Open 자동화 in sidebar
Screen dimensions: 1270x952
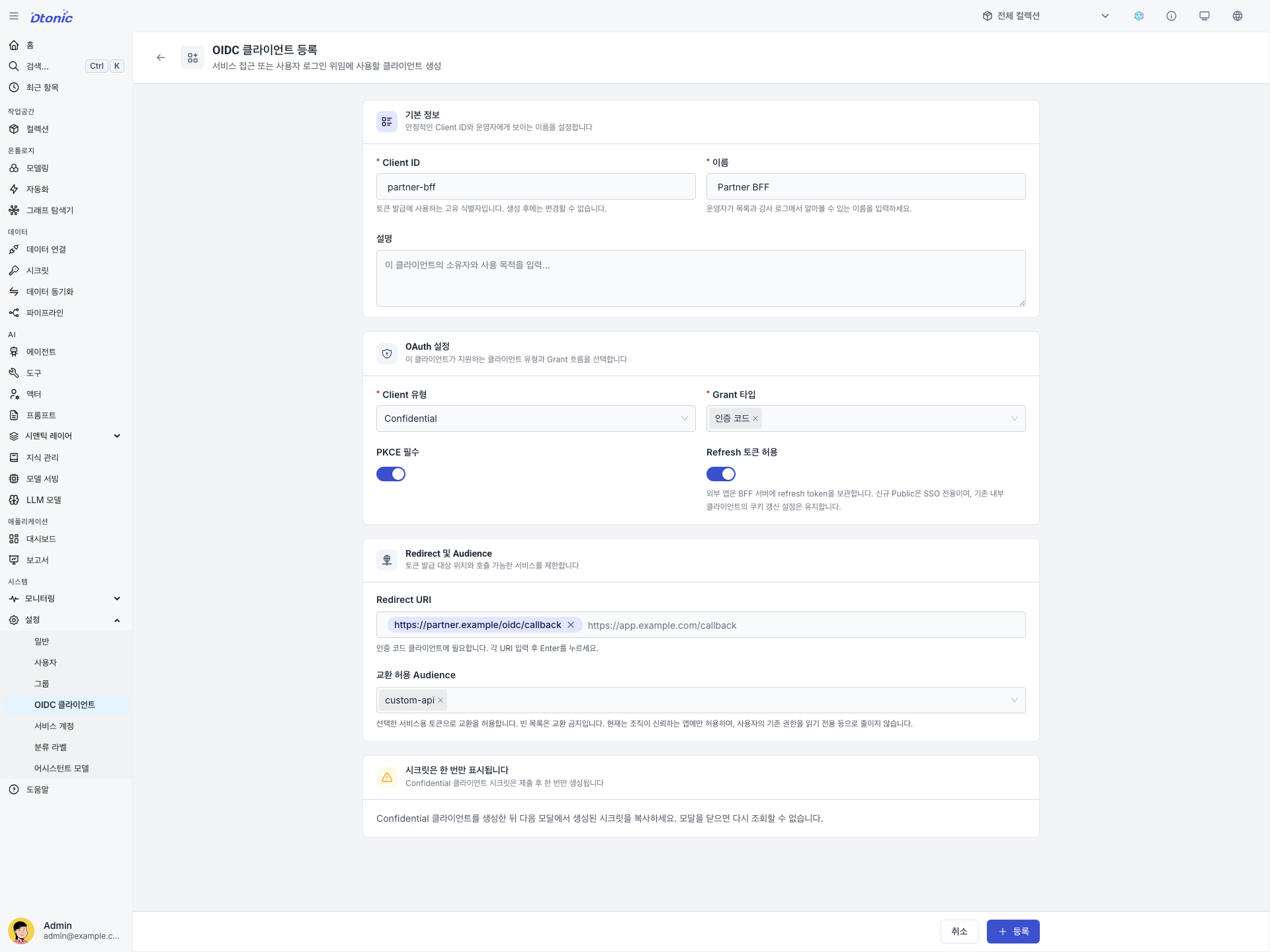click(66, 189)
